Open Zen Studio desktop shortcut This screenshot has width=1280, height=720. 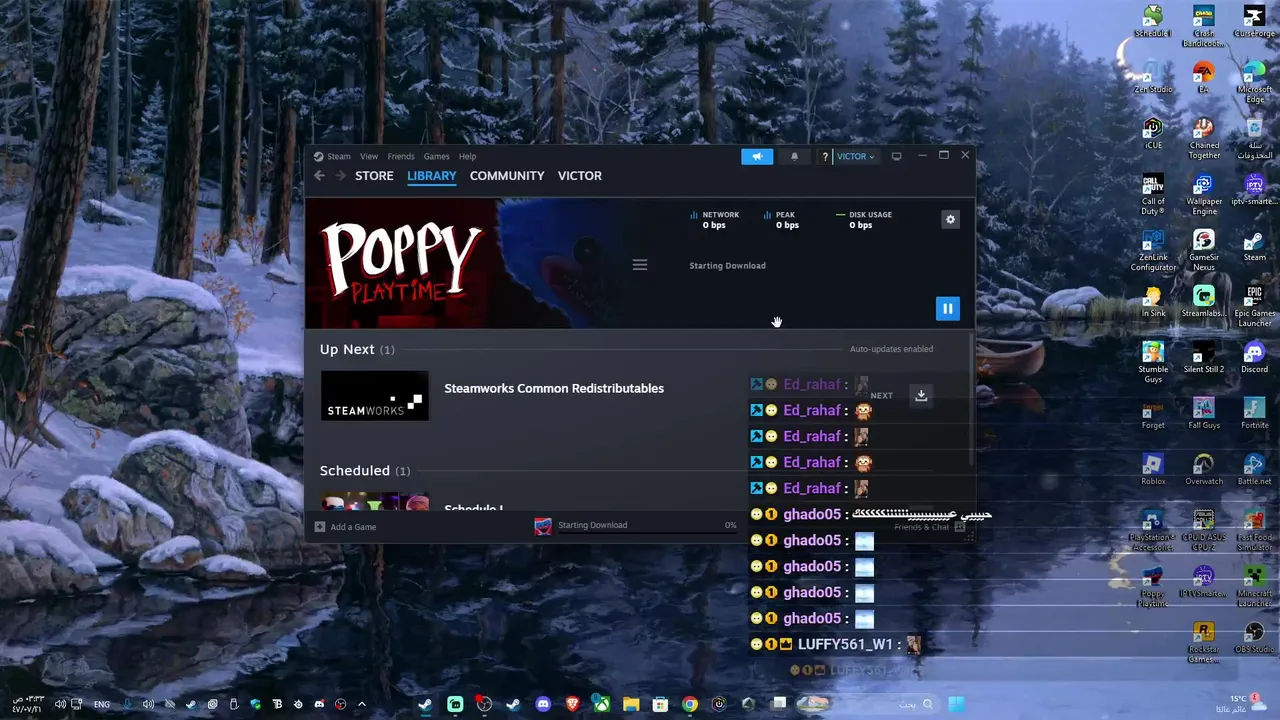pos(1153,77)
